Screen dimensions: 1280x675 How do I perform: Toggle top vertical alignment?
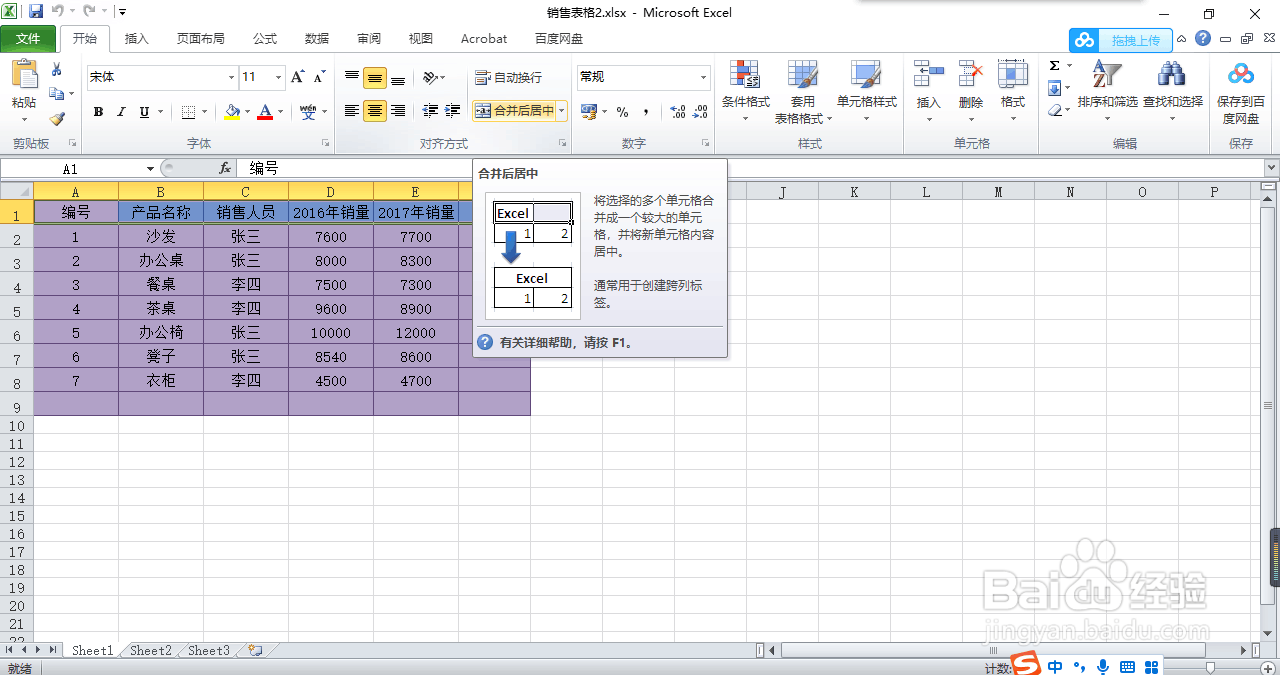pyautogui.click(x=352, y=77)
